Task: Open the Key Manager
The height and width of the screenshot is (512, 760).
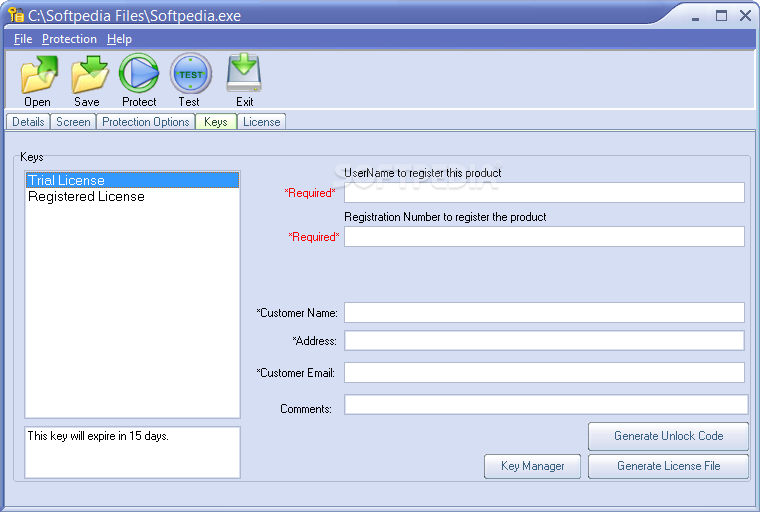Action: click(532, 466)
